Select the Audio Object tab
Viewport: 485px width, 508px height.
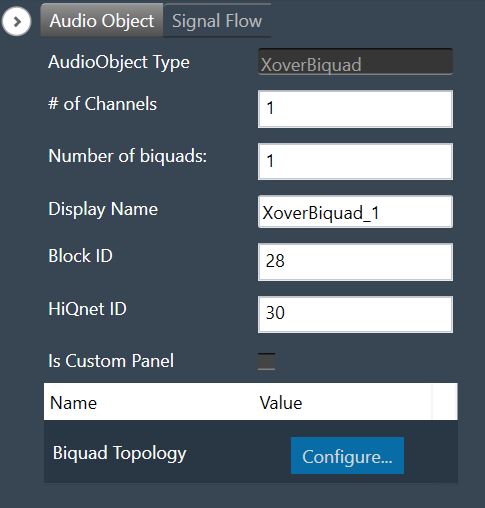pos(102,21)
